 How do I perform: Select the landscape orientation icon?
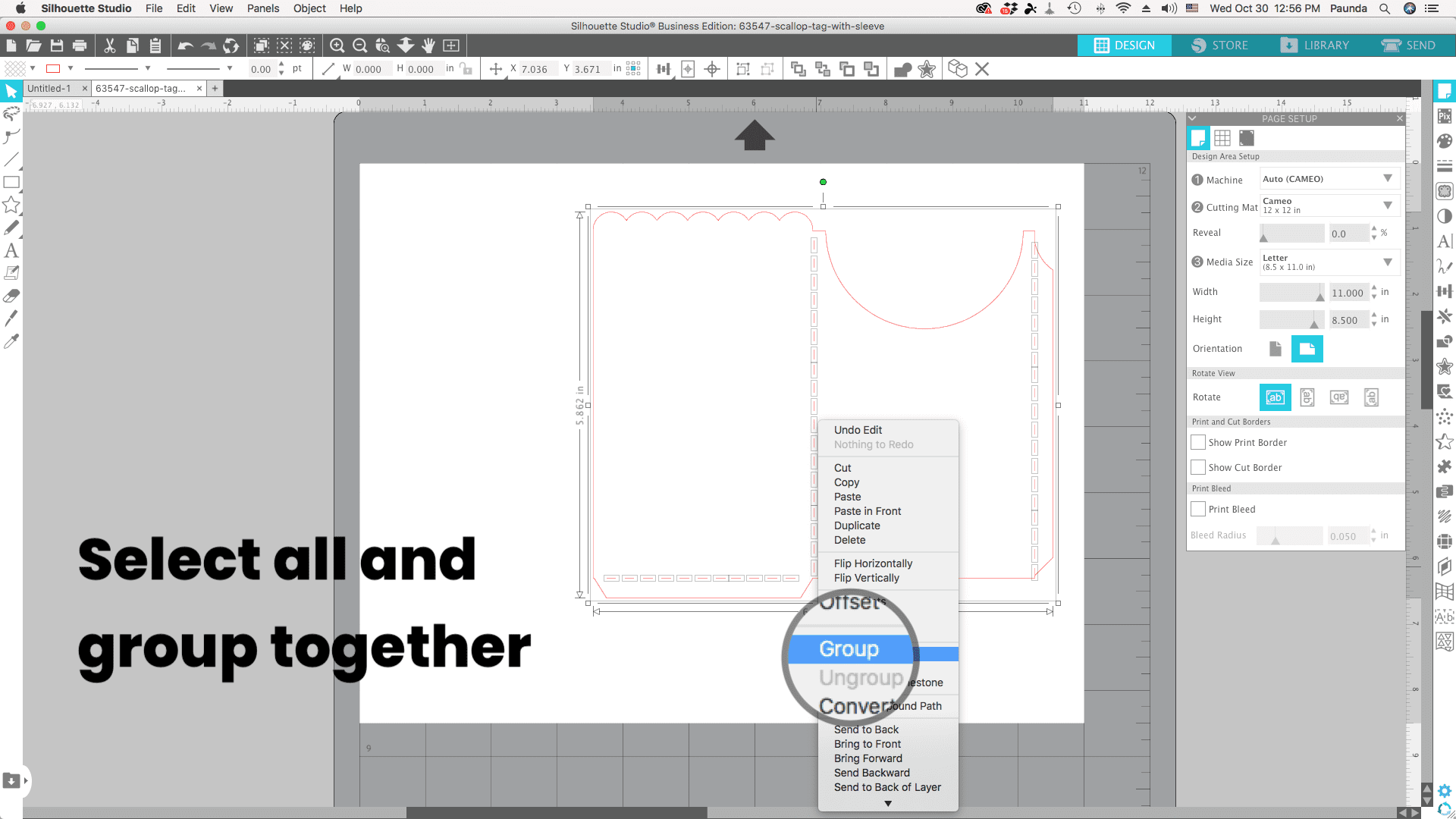(1307, 349)
